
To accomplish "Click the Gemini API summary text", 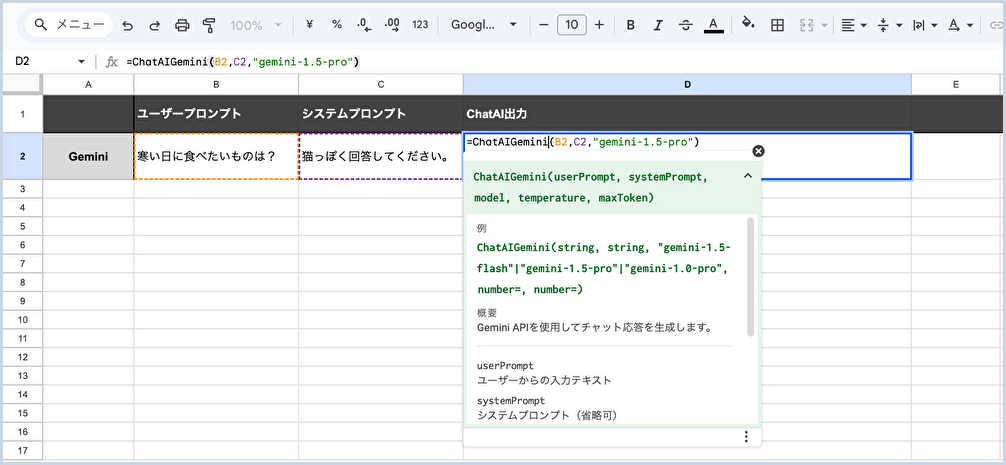I will (595, 328).
